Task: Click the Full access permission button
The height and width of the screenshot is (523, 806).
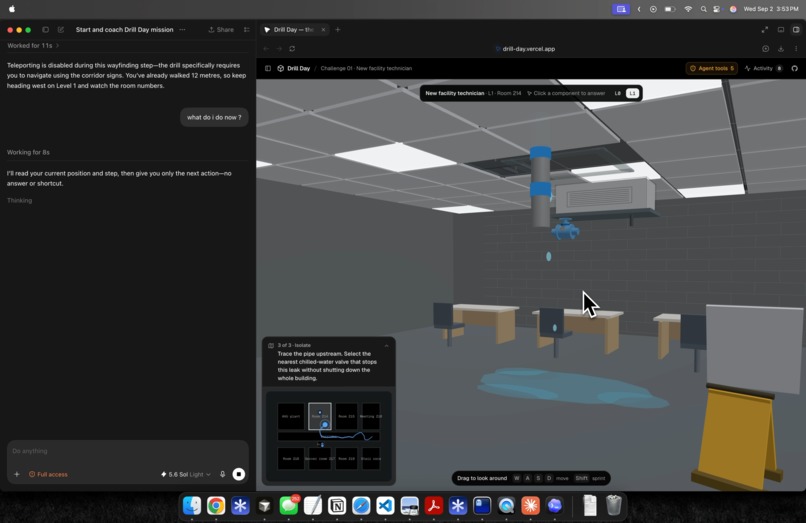Action: tap(48, 474)
